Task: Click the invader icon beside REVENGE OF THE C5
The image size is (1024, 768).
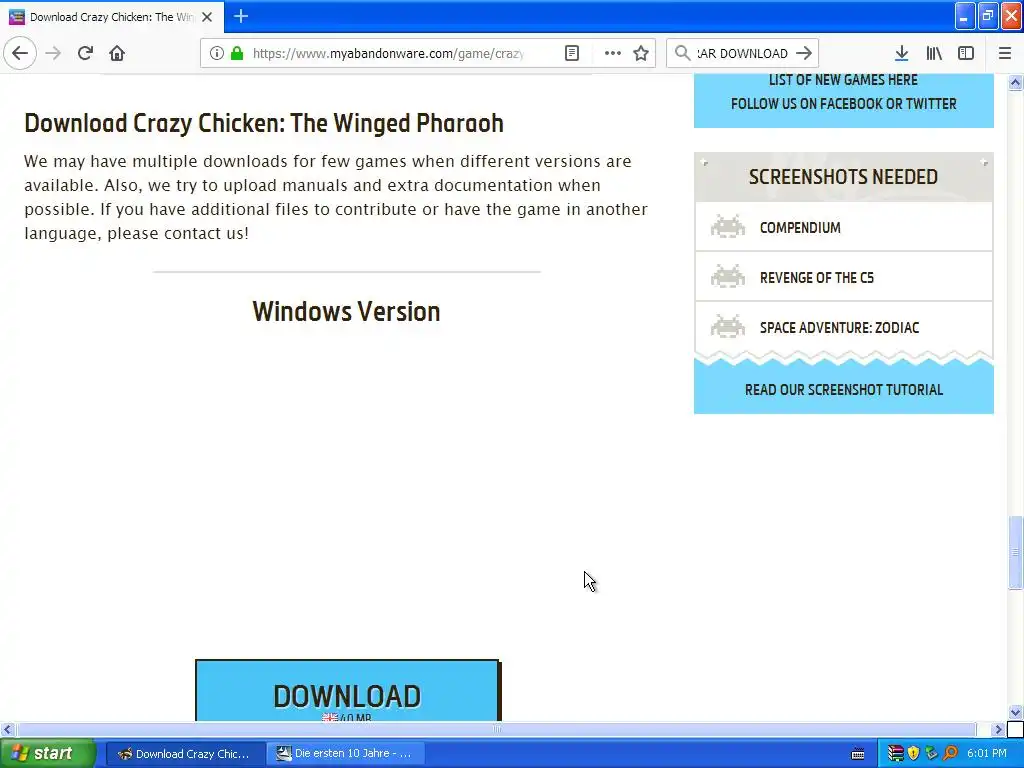Action: point(728,276)
